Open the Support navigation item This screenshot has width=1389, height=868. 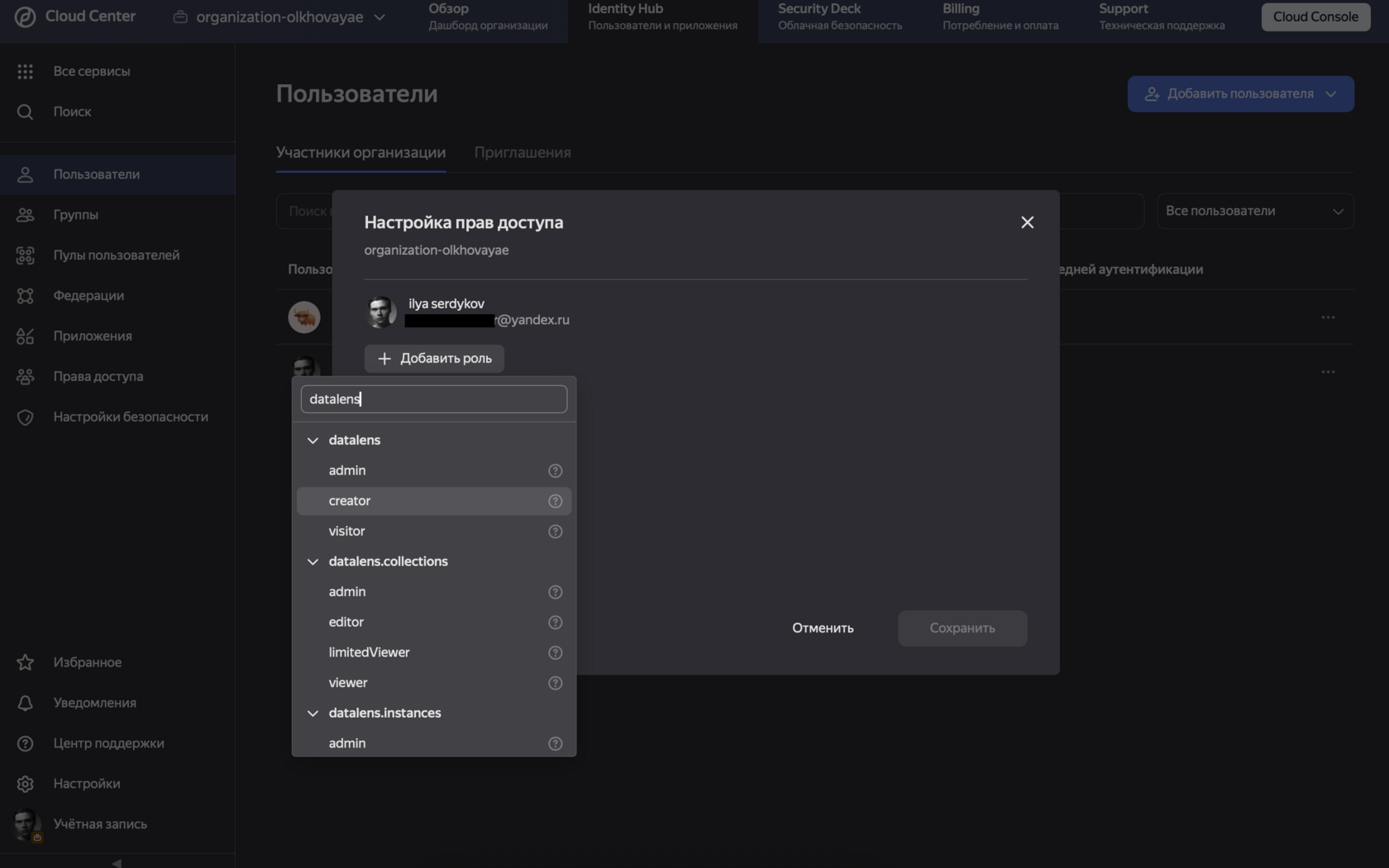(1162, 17)
